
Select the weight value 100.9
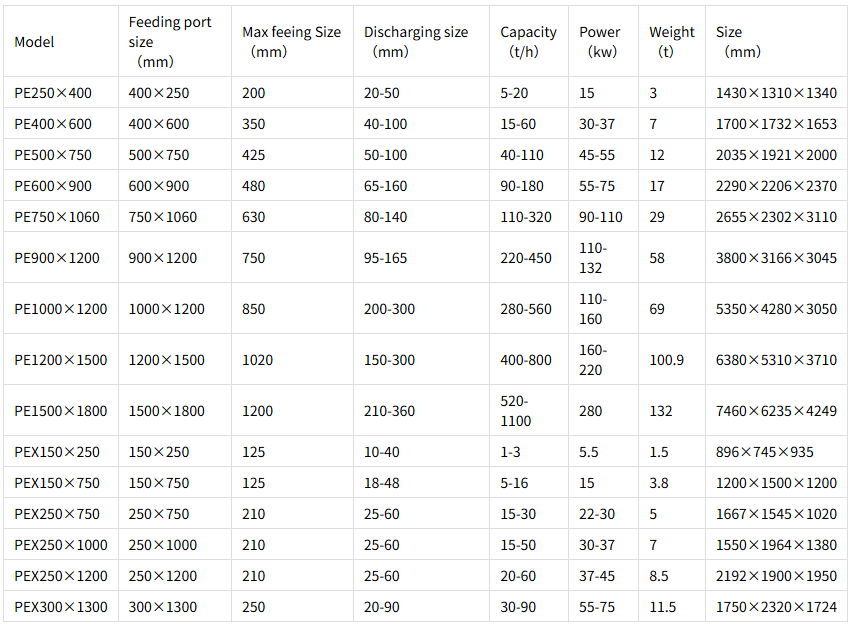[666, 360]
